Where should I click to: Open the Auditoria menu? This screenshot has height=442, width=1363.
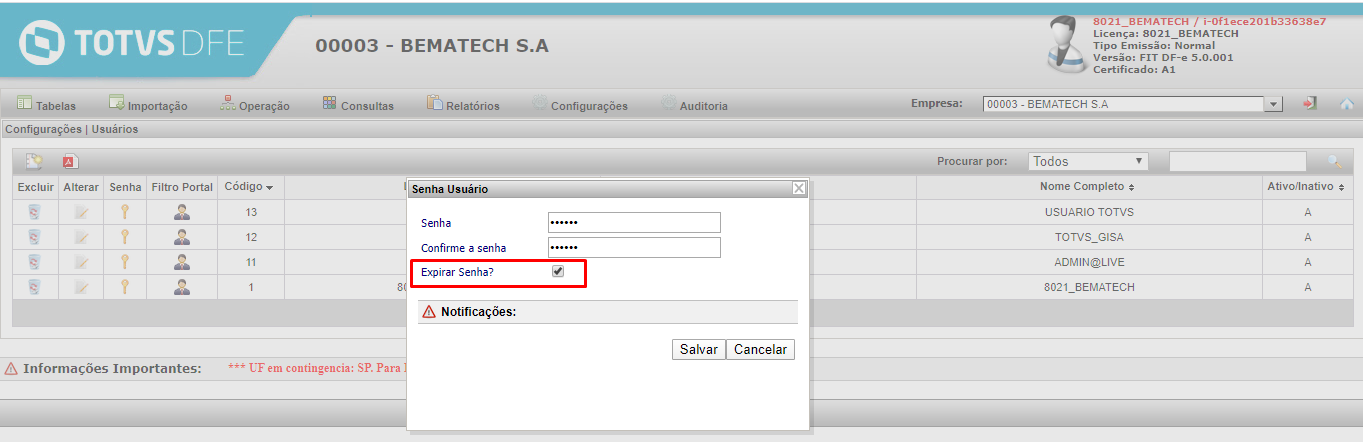pyautogui.click(x=694, y=105)
